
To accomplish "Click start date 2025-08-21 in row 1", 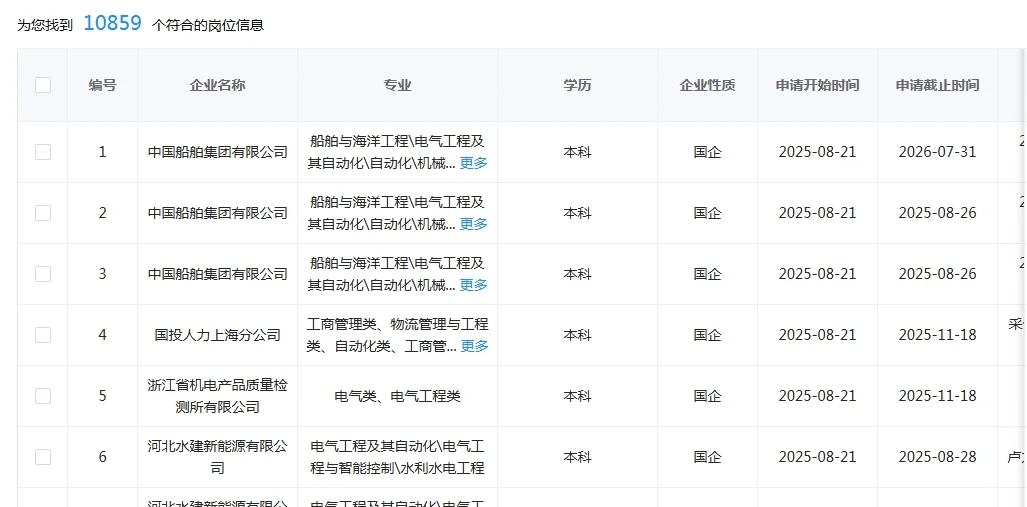I will pyautogui.click(x=817, y=152).
